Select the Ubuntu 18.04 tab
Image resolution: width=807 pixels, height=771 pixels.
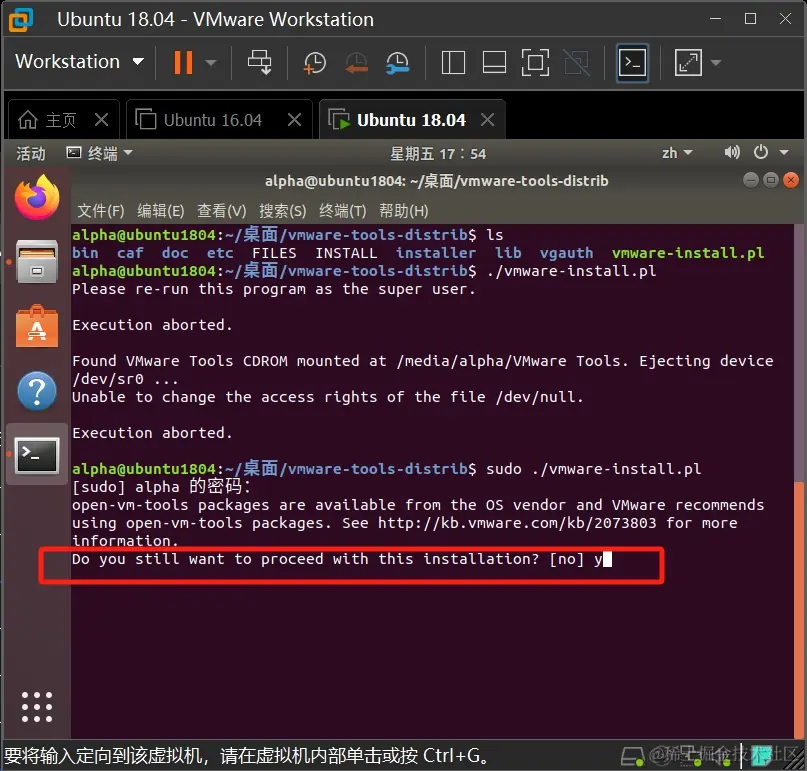pyautogui.click(x=397, y=120)
